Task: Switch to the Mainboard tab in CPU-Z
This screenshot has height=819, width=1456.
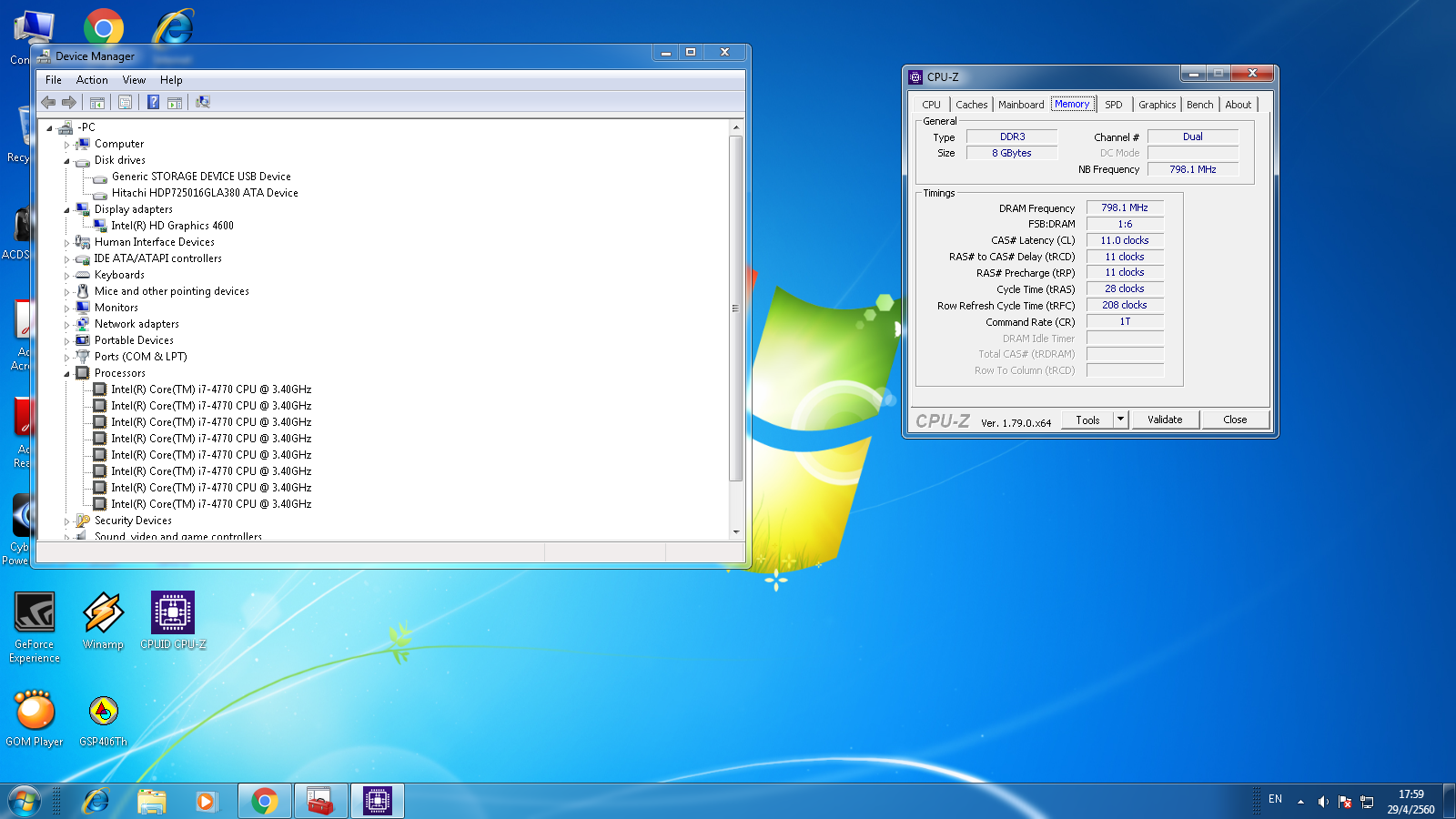Action: [1021, 105]
